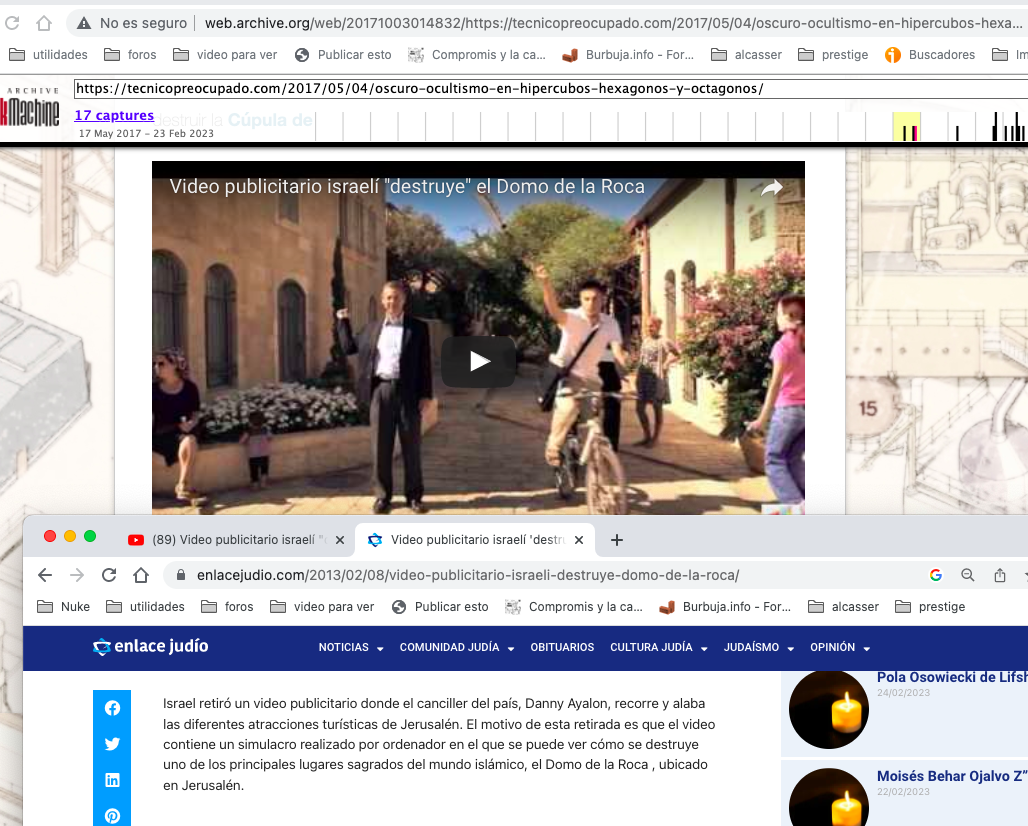
Task: Click the browser back arrow in lower window
Action: 44,575
